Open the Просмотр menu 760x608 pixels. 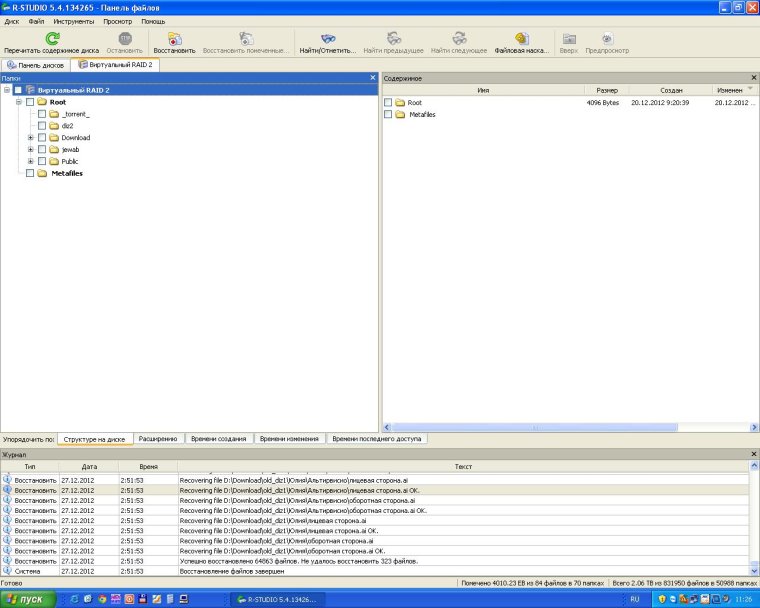117,21
